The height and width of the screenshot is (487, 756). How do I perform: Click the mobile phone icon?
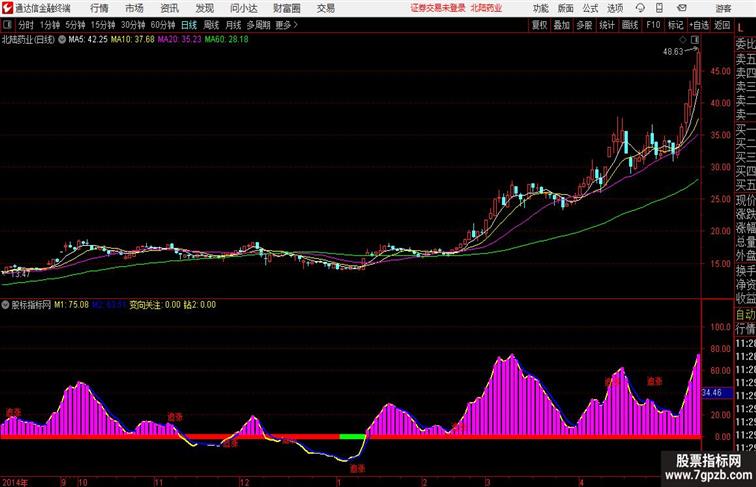pos(659,8)
